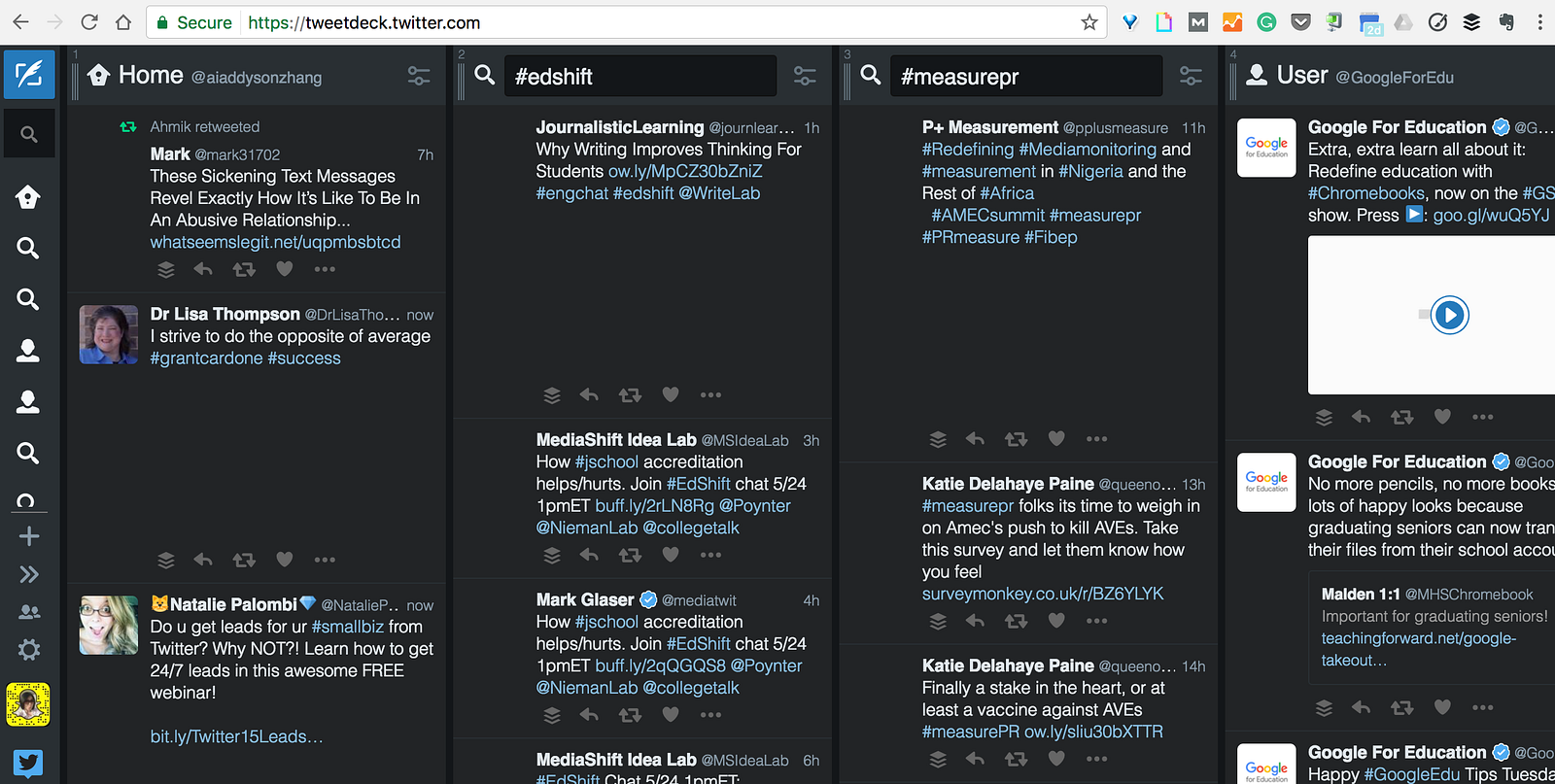
Task: Open more actions for P+ Measurement tweet
Action: pyautogui.click(x=1096, y=439)
